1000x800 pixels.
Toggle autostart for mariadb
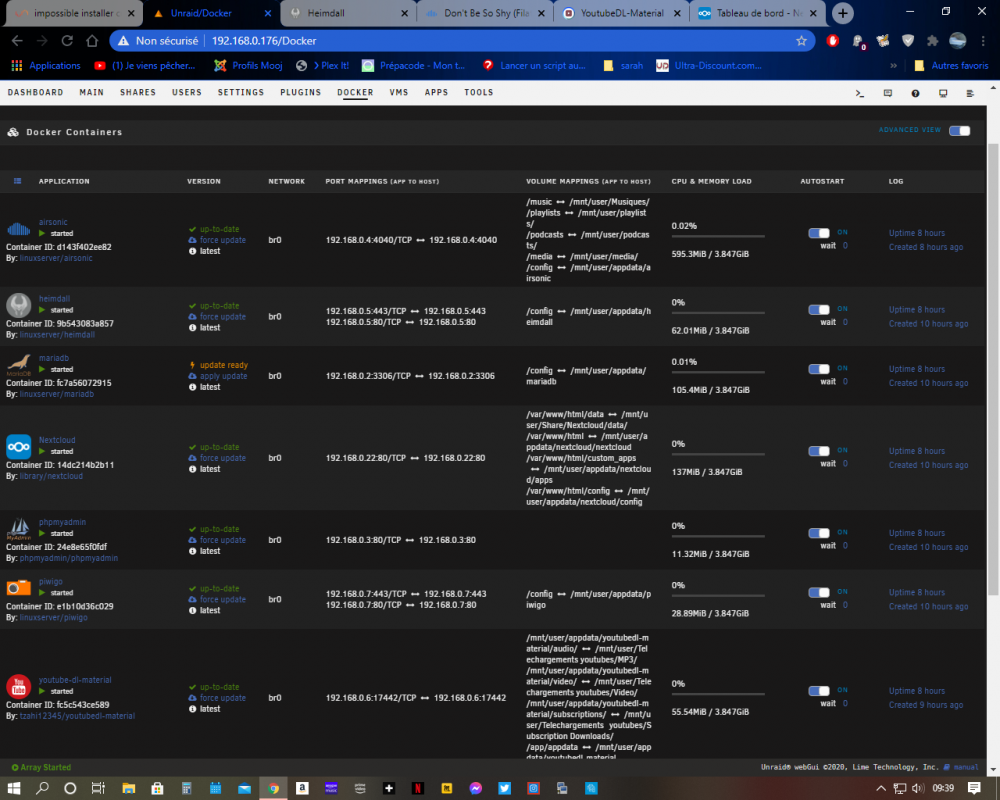point(819,369)
